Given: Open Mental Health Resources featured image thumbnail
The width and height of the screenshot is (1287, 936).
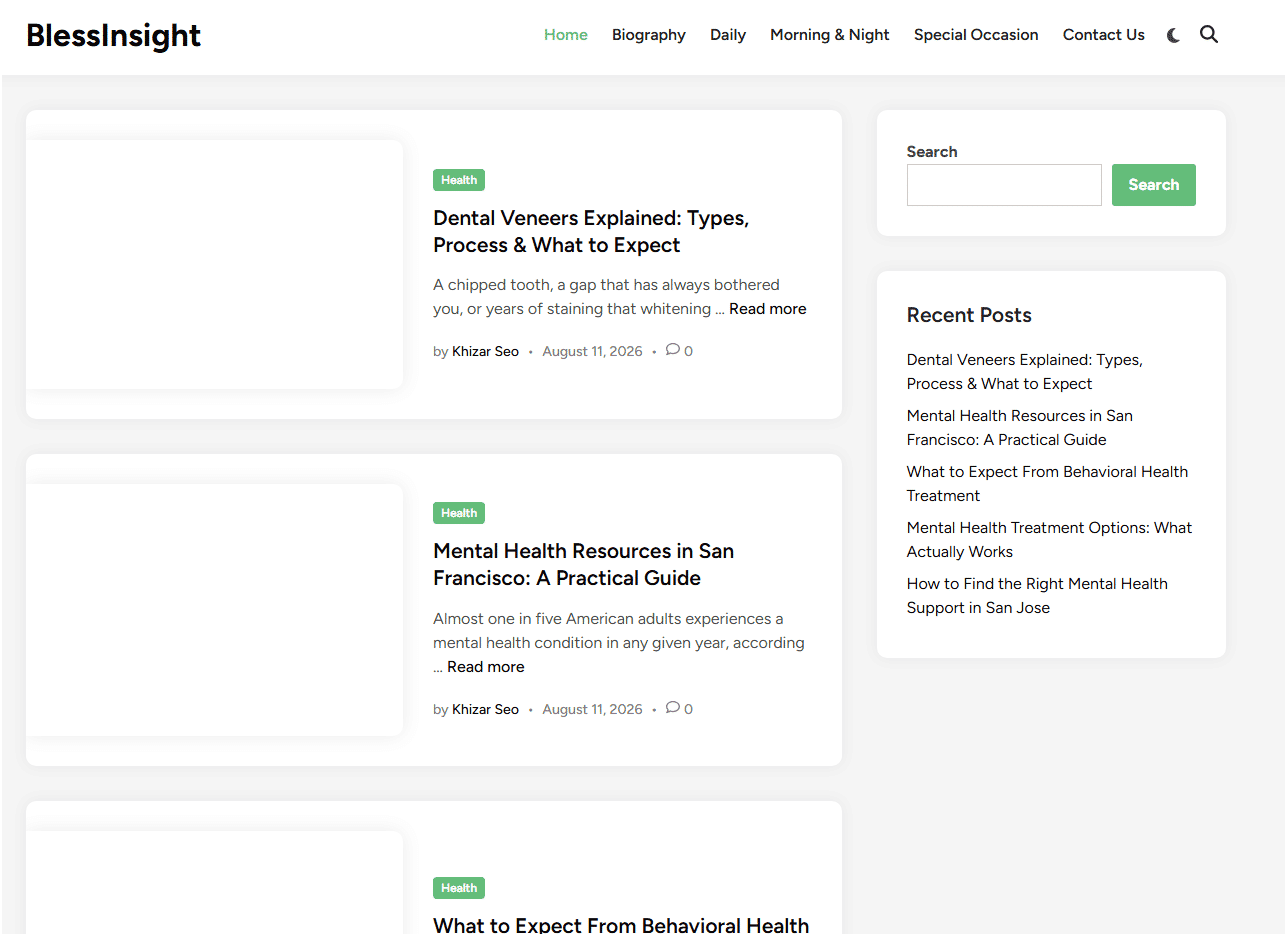Looking at the screenshot, I should pos(214,610).
